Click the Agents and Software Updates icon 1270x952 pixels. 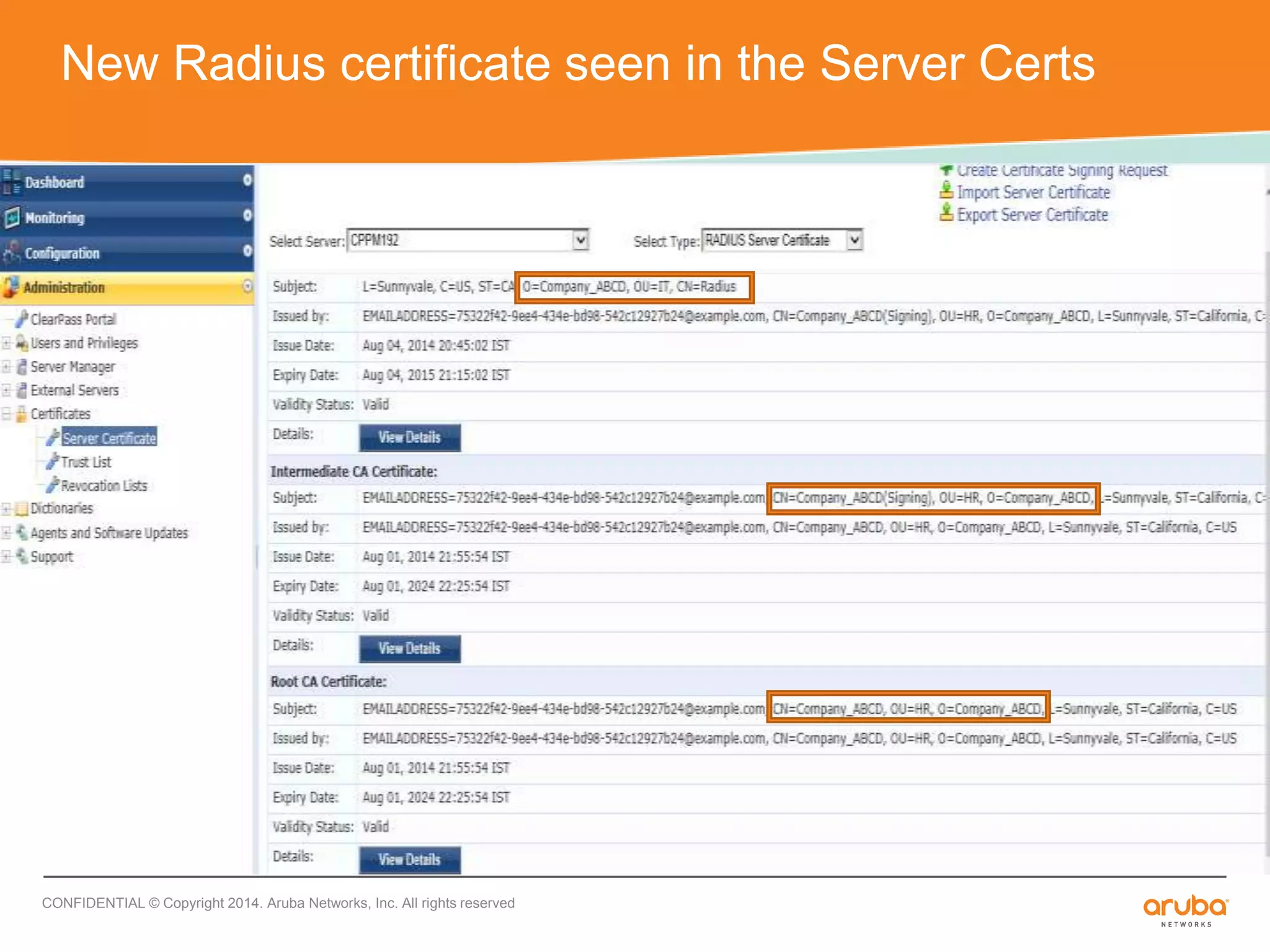point(22,532)
